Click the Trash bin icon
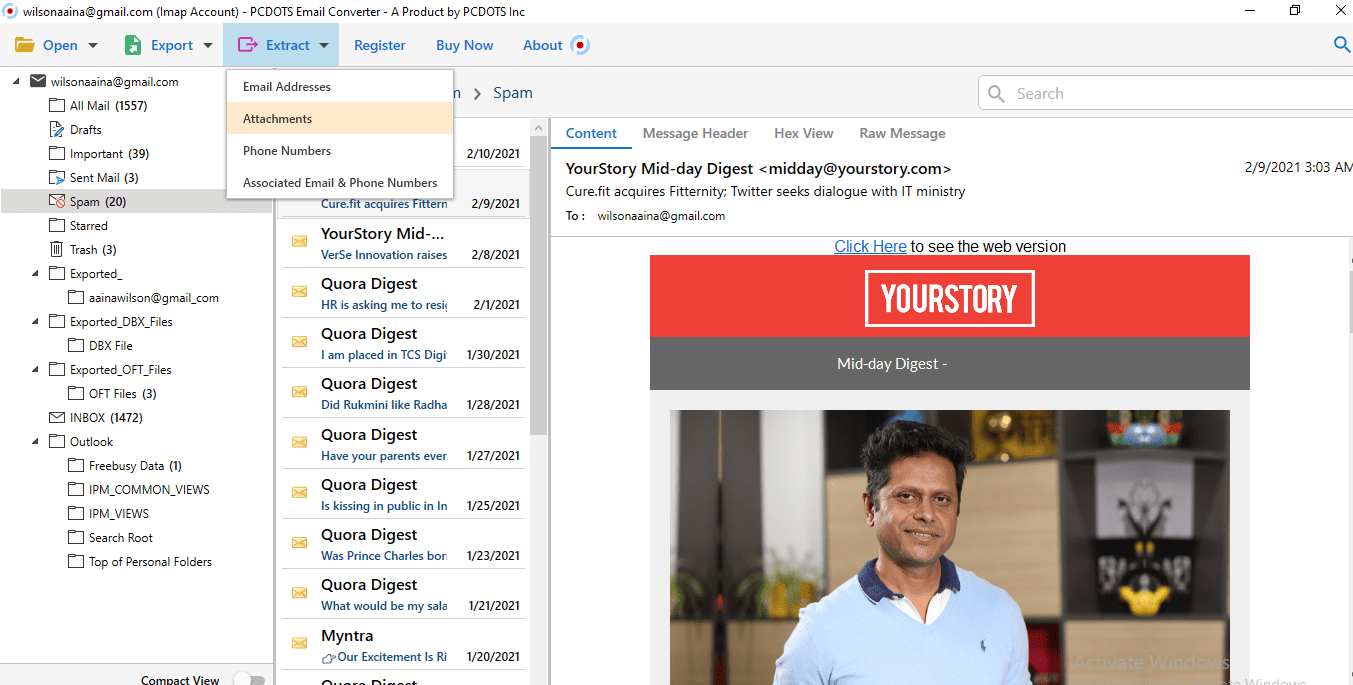 pyautogui.click(x=57, y=249)
